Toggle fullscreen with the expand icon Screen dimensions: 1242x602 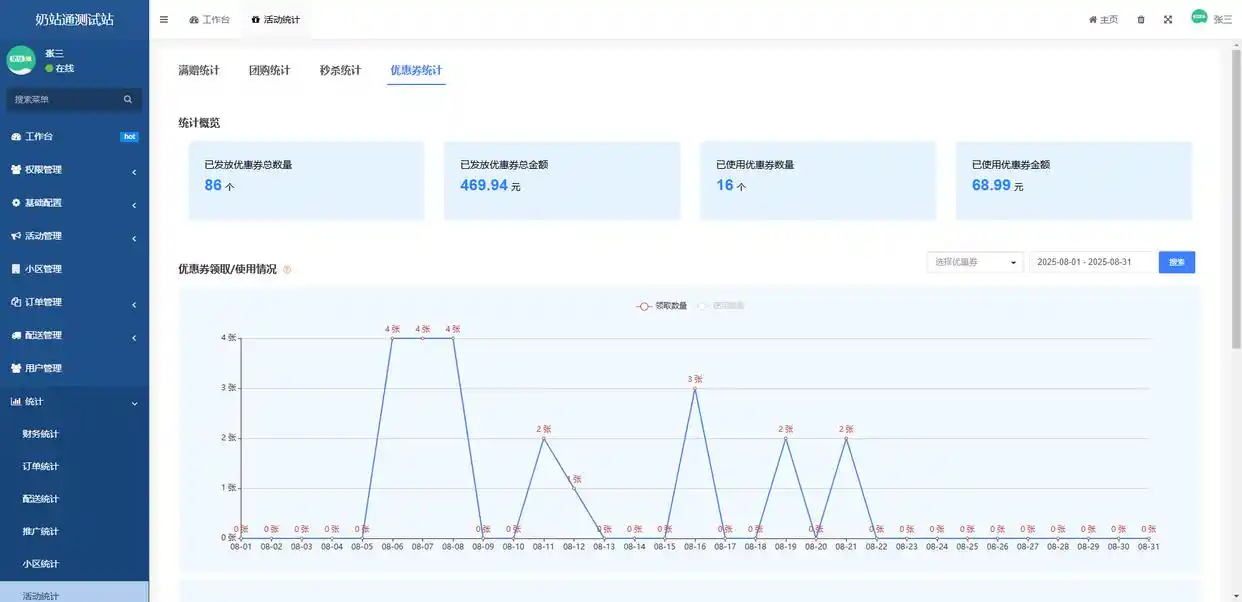tap(1167, 19)
